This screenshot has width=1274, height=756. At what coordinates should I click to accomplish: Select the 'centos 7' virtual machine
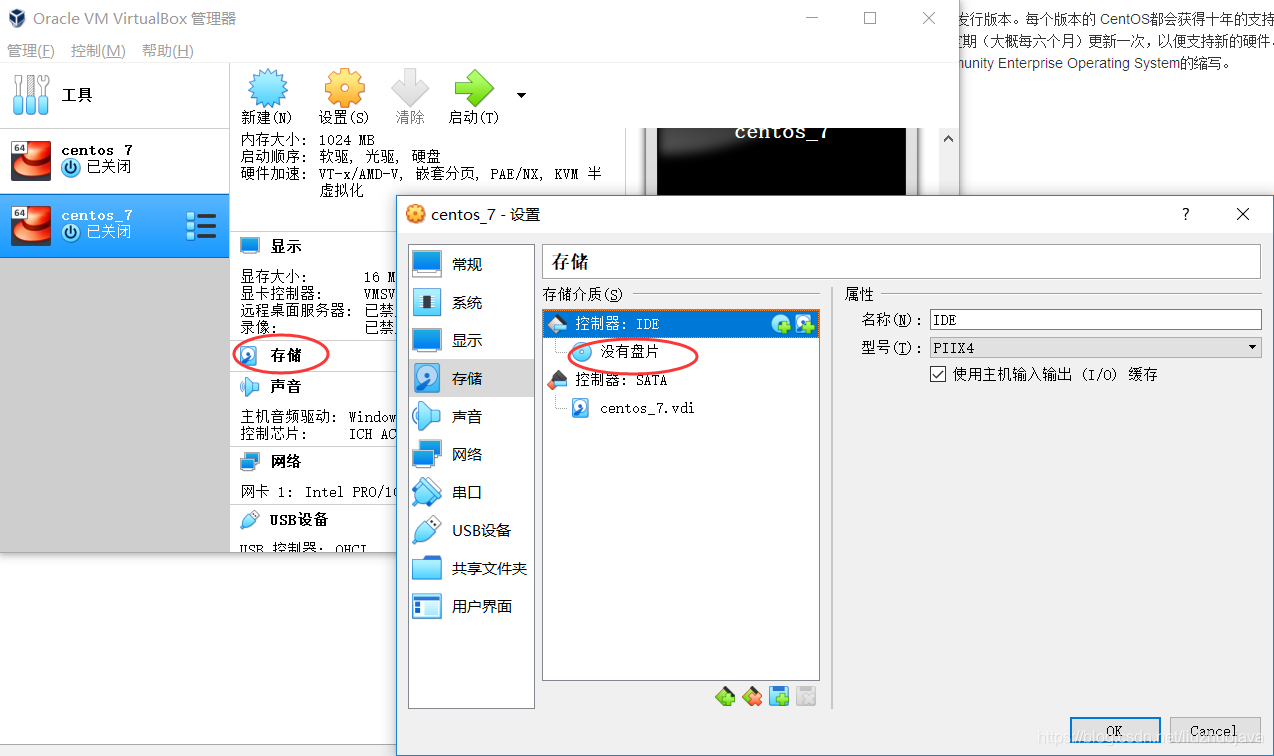(114, 160)
